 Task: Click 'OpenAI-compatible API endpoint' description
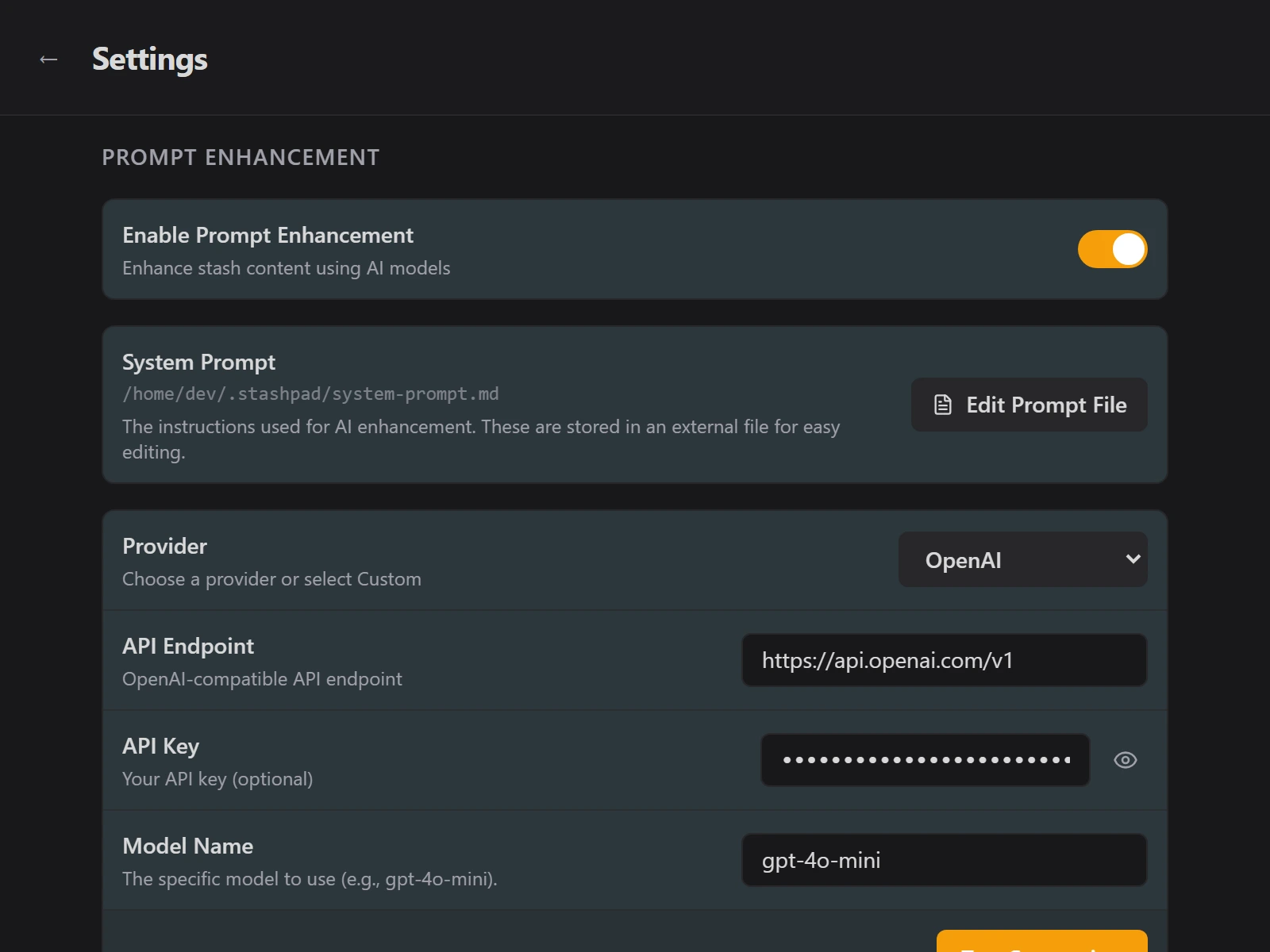tap(262, 679)
